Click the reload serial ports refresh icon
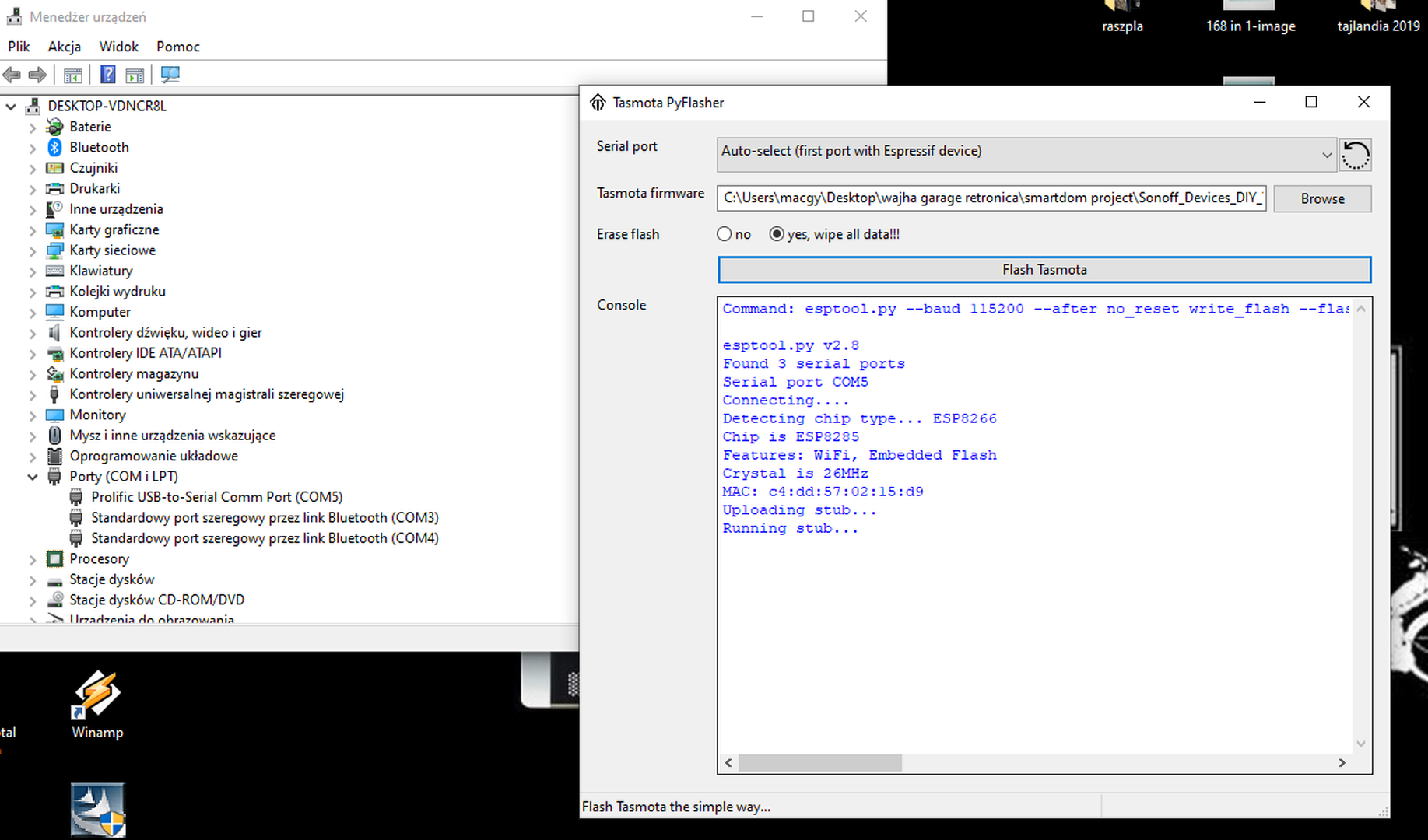1428x840 pixels. (1355, 155)
